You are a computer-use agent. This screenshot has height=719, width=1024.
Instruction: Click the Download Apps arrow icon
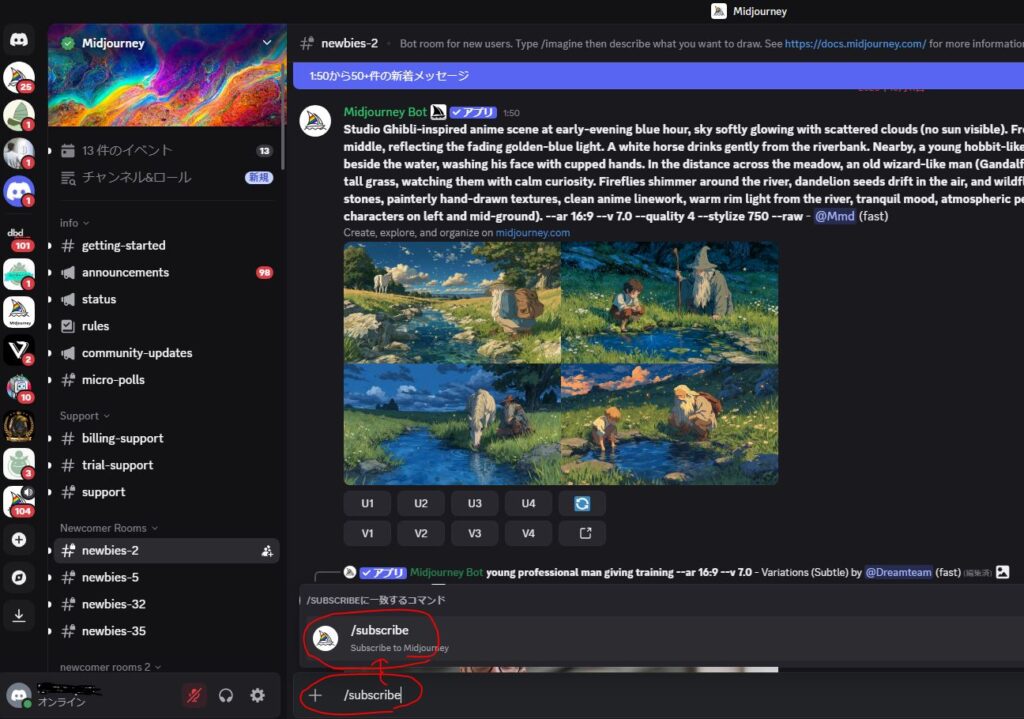[19, 616]
